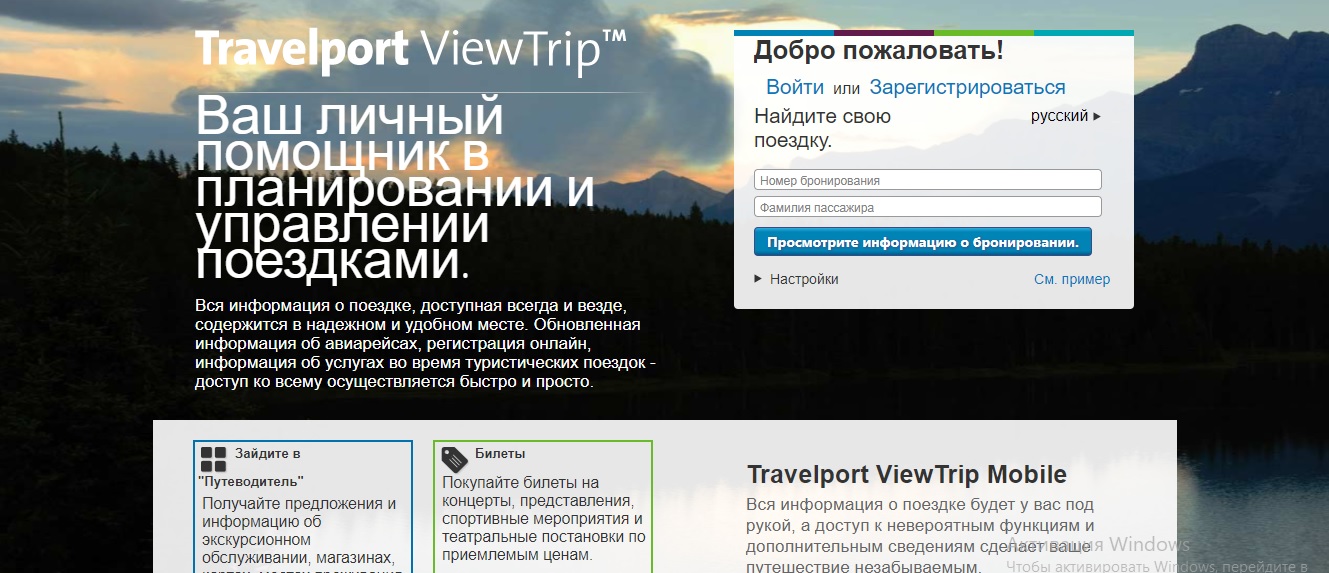The width and height of the screenshot is (1329, 573).
Task: Click the Билеты ticket tag icon
Action: tap(455, 459)
